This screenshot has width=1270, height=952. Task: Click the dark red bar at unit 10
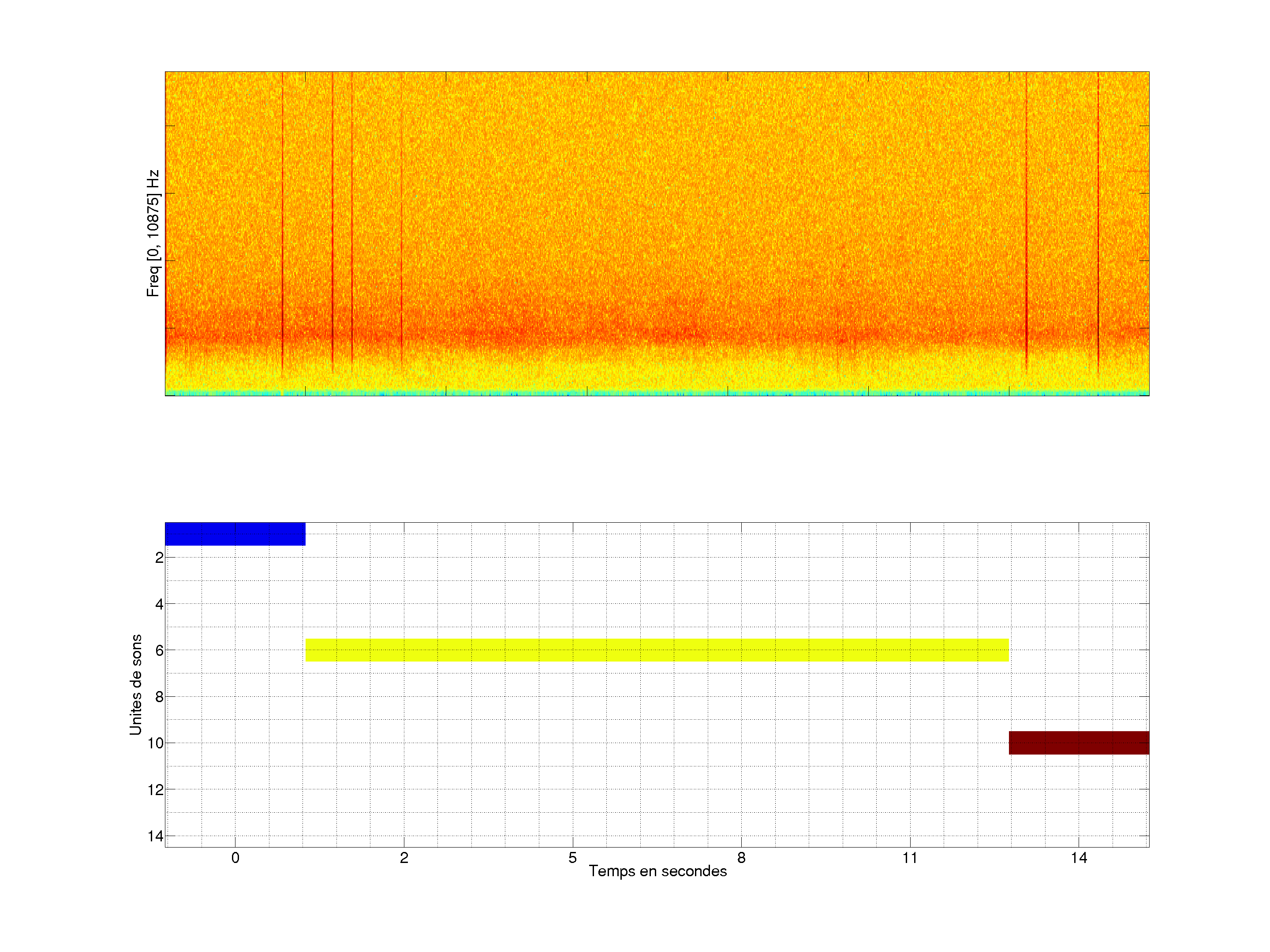[1078, 743]
